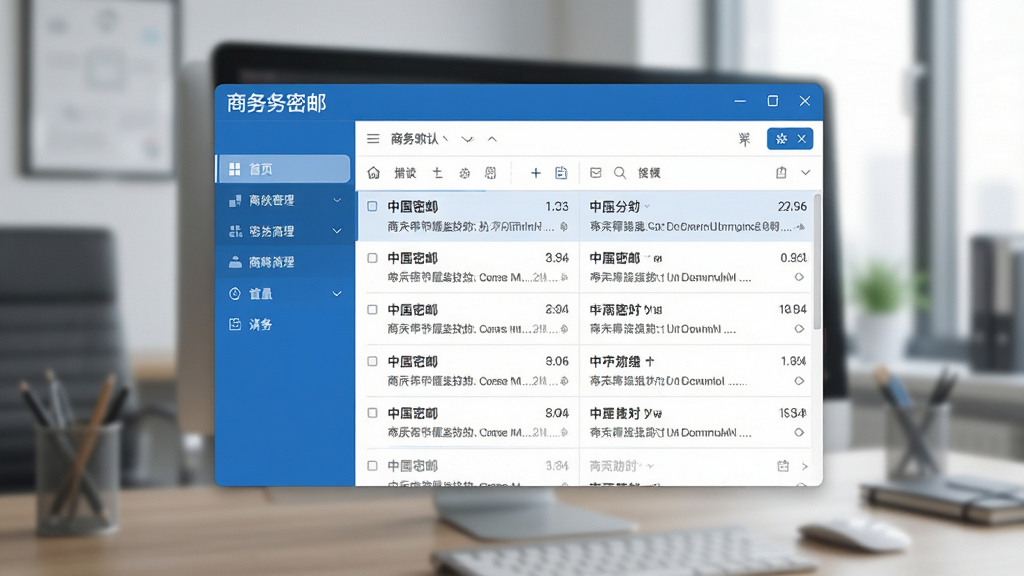Click the hamburger menu icon
The height and width of the screenshot is (576, 1024).
[373, 138]
